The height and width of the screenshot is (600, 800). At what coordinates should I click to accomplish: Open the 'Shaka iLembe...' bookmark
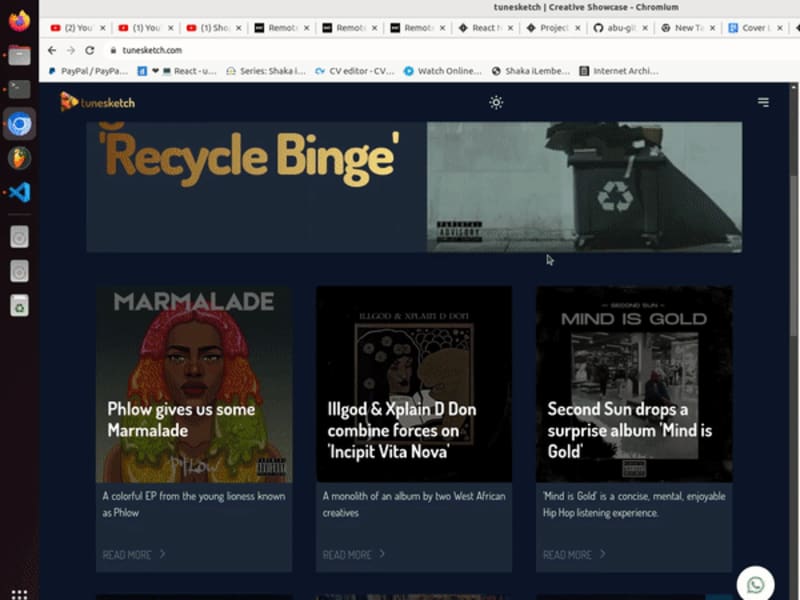click(531, 71)
